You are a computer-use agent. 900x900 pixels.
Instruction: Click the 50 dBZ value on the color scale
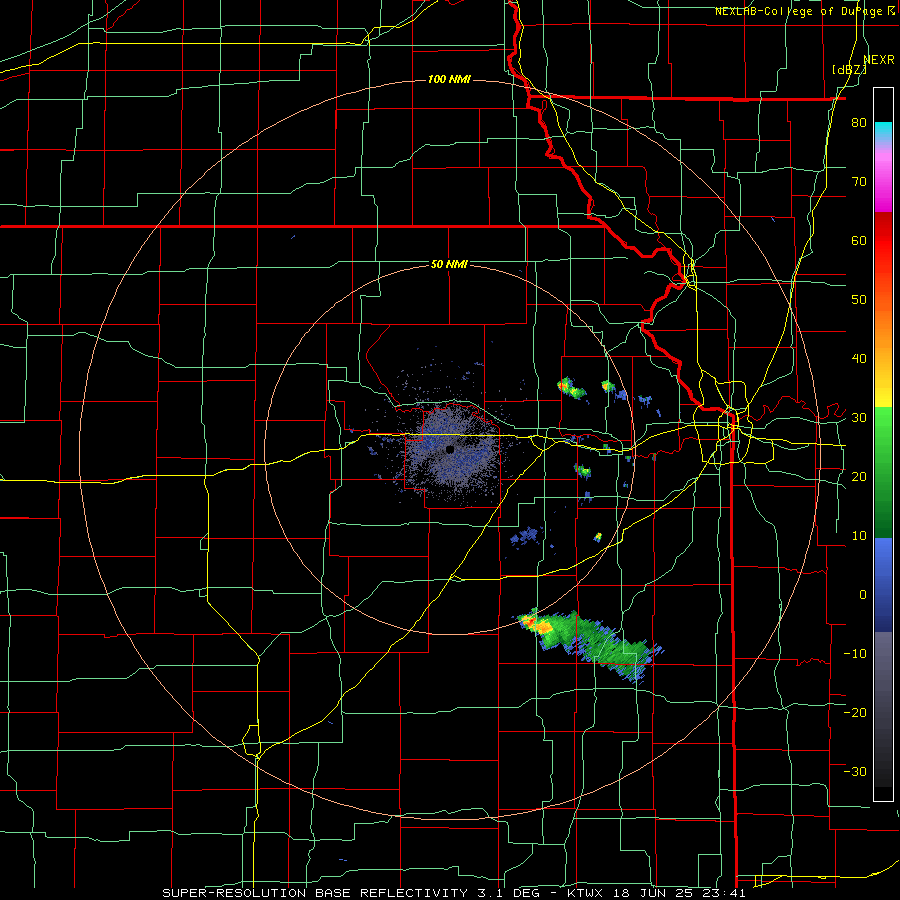(859, 300)
